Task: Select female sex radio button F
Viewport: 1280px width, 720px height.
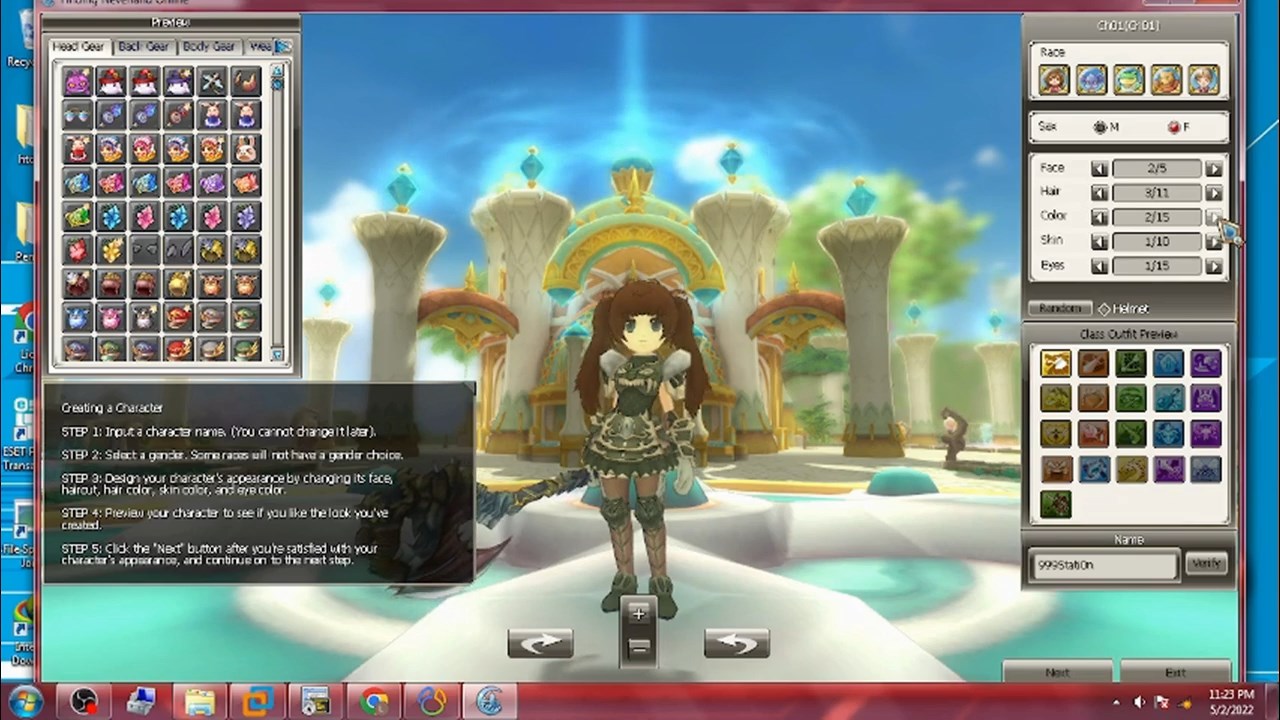Action: [x=1173, y=127]
